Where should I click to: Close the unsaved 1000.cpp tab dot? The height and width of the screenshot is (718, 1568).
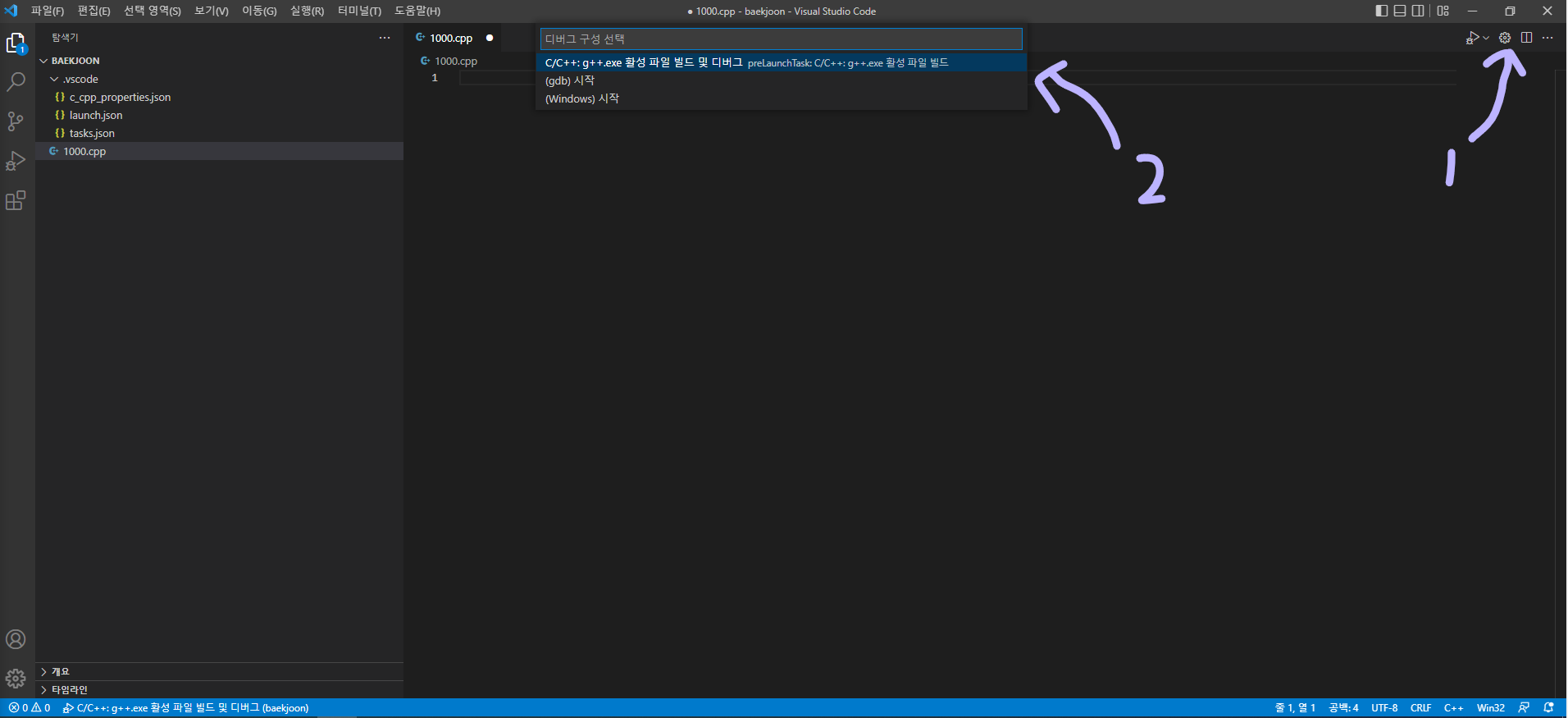pos(490,38)
